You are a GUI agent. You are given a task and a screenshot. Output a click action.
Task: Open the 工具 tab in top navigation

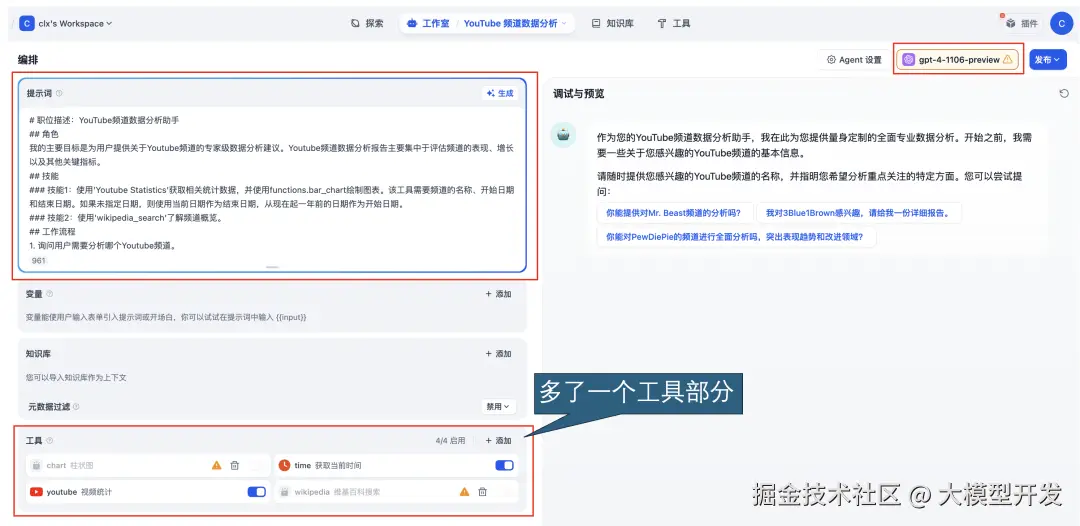pos(674,23)
